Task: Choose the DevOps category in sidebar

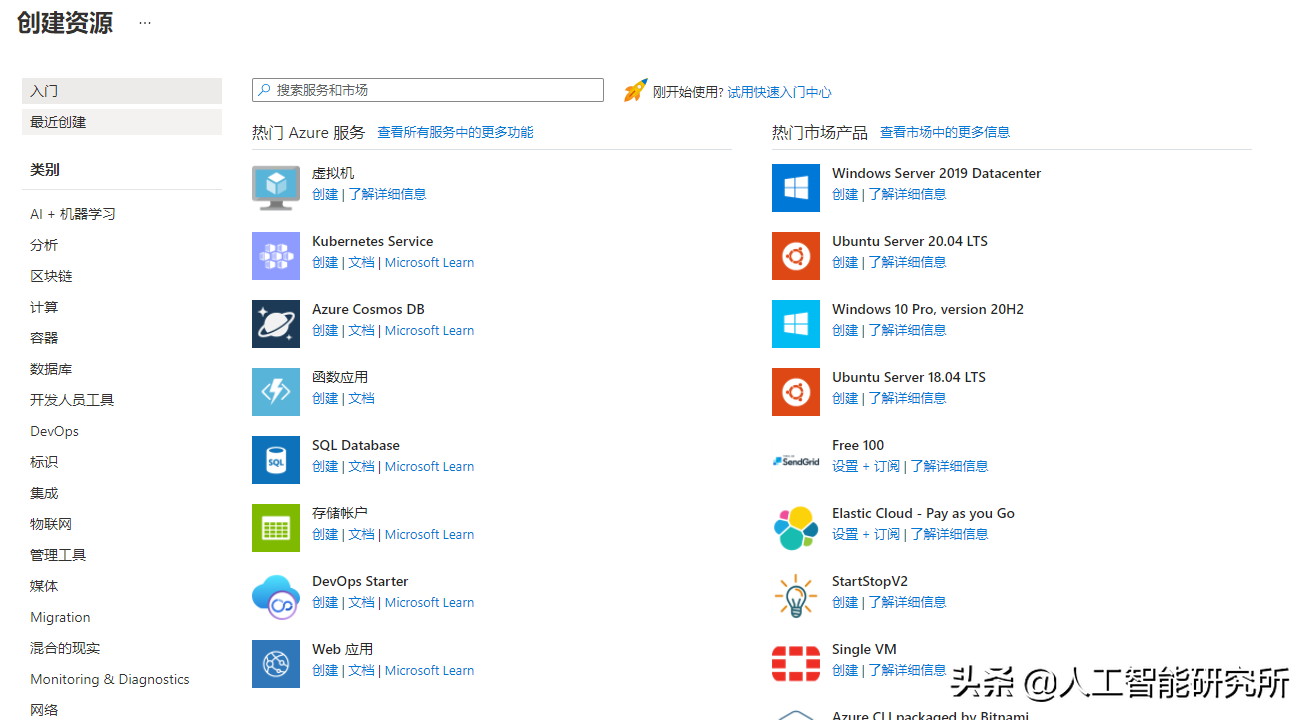Action: click(54, 431)
